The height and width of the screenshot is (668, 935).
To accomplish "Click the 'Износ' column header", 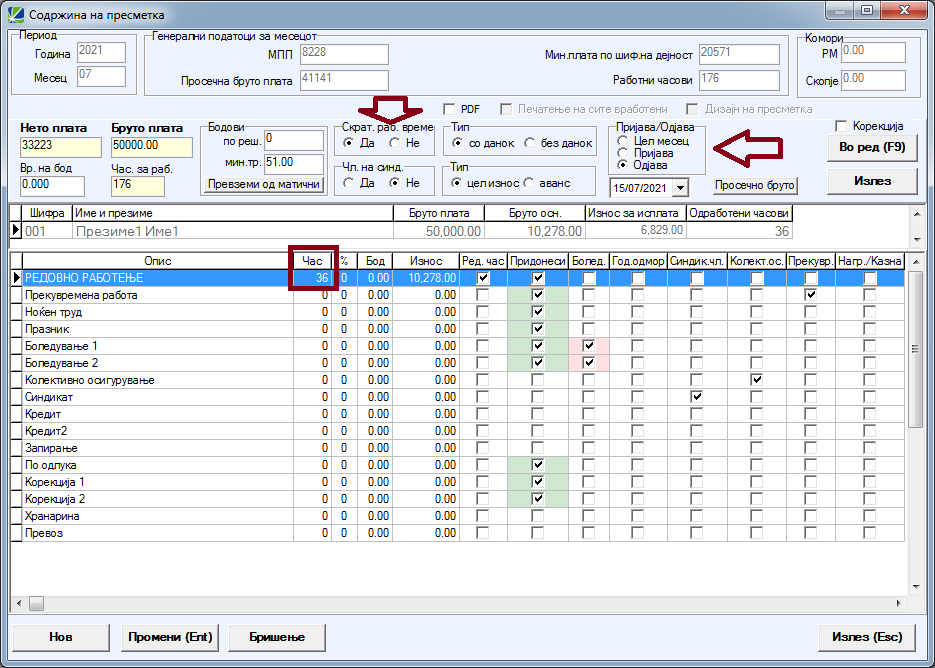I will [426, 261].
